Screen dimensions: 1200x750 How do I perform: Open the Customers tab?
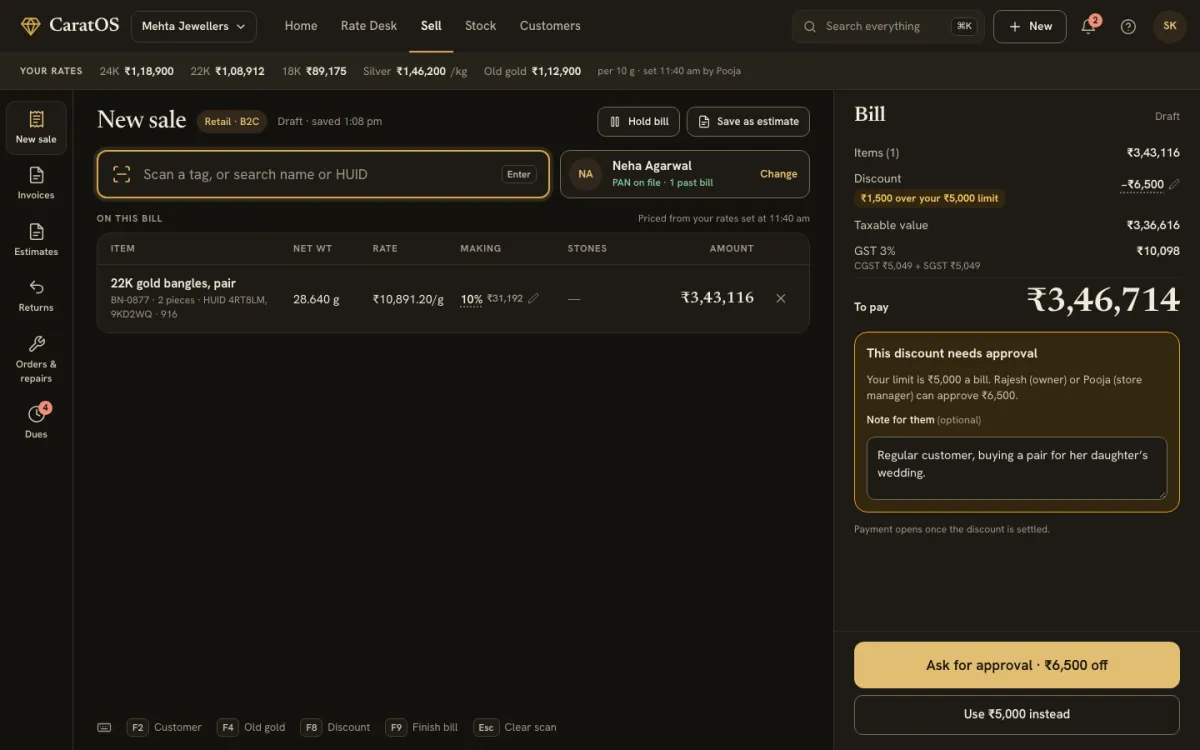(x=550, y=26)
